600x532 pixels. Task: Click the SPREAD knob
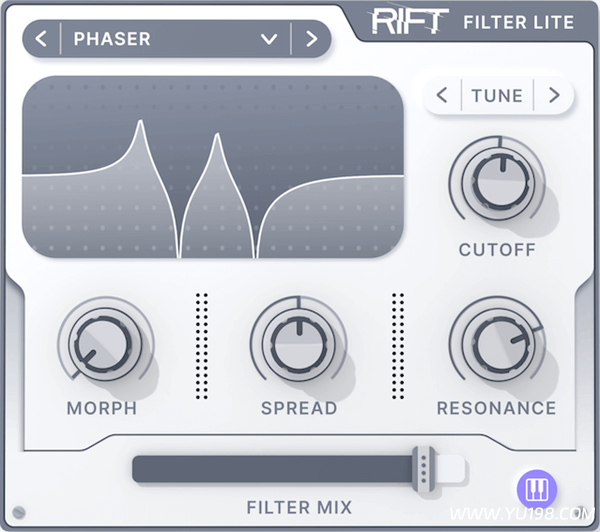pyautogui.click(x=299, y=343)
